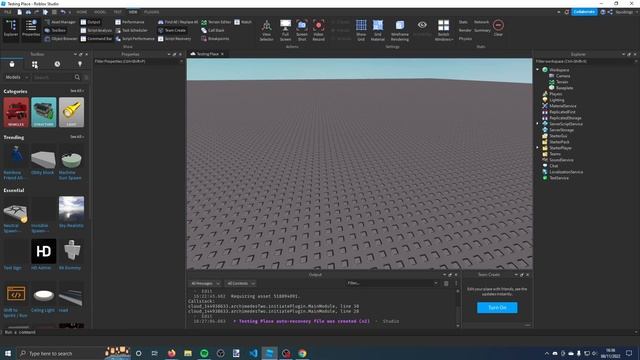Show Summary stats

pos(482,30)
